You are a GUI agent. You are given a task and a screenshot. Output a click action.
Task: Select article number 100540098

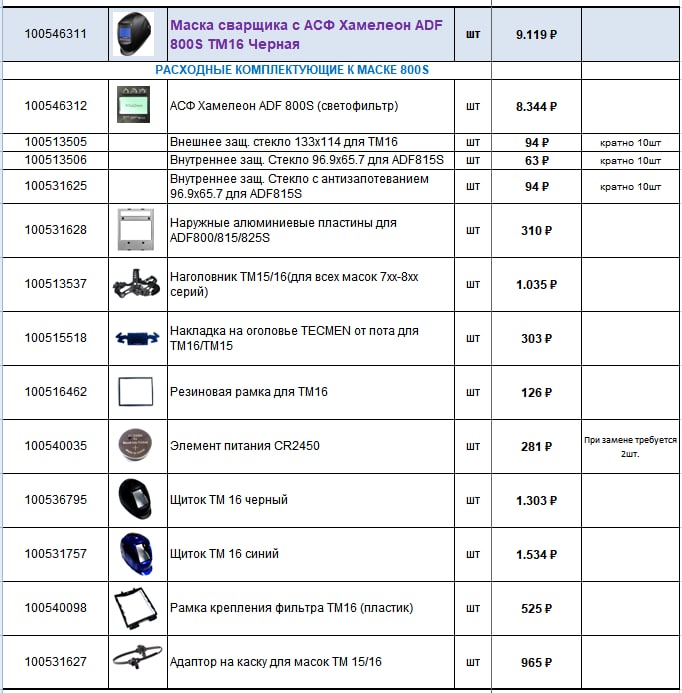pos(56,608)
